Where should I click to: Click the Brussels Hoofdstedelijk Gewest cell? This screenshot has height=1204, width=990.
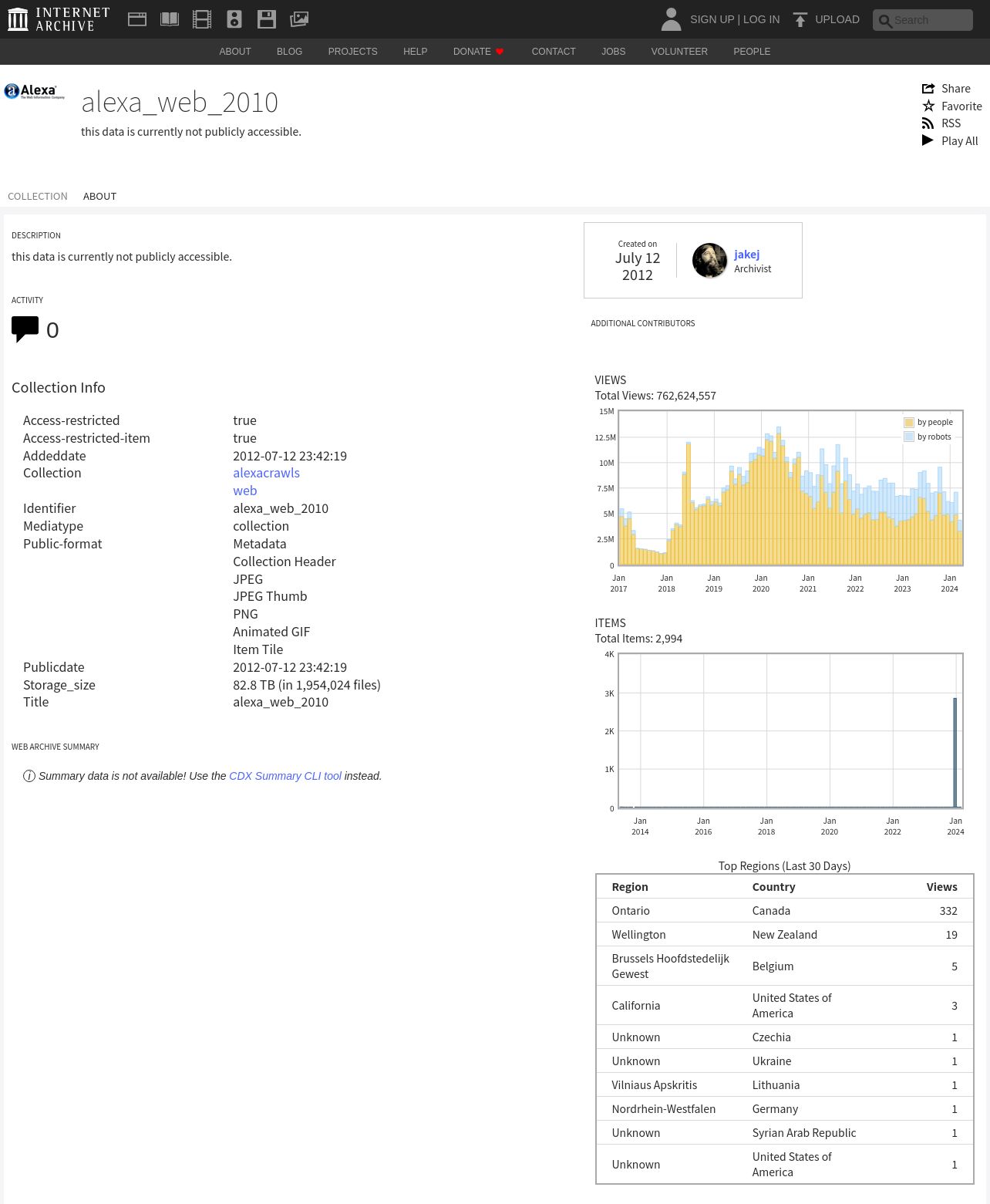coord(670,966)
